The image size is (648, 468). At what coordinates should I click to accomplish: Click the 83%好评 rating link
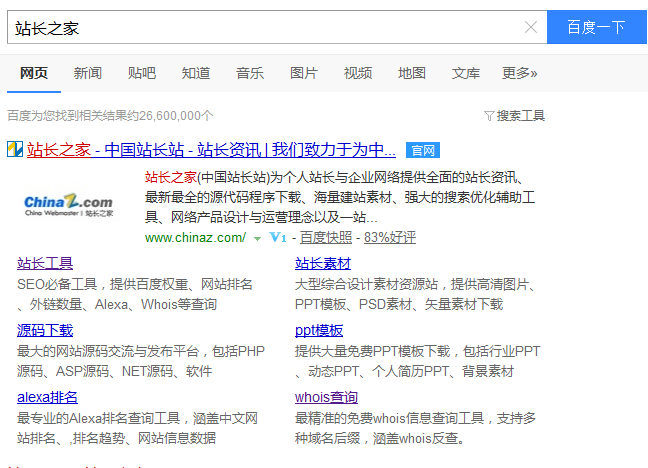click(390, 237)
